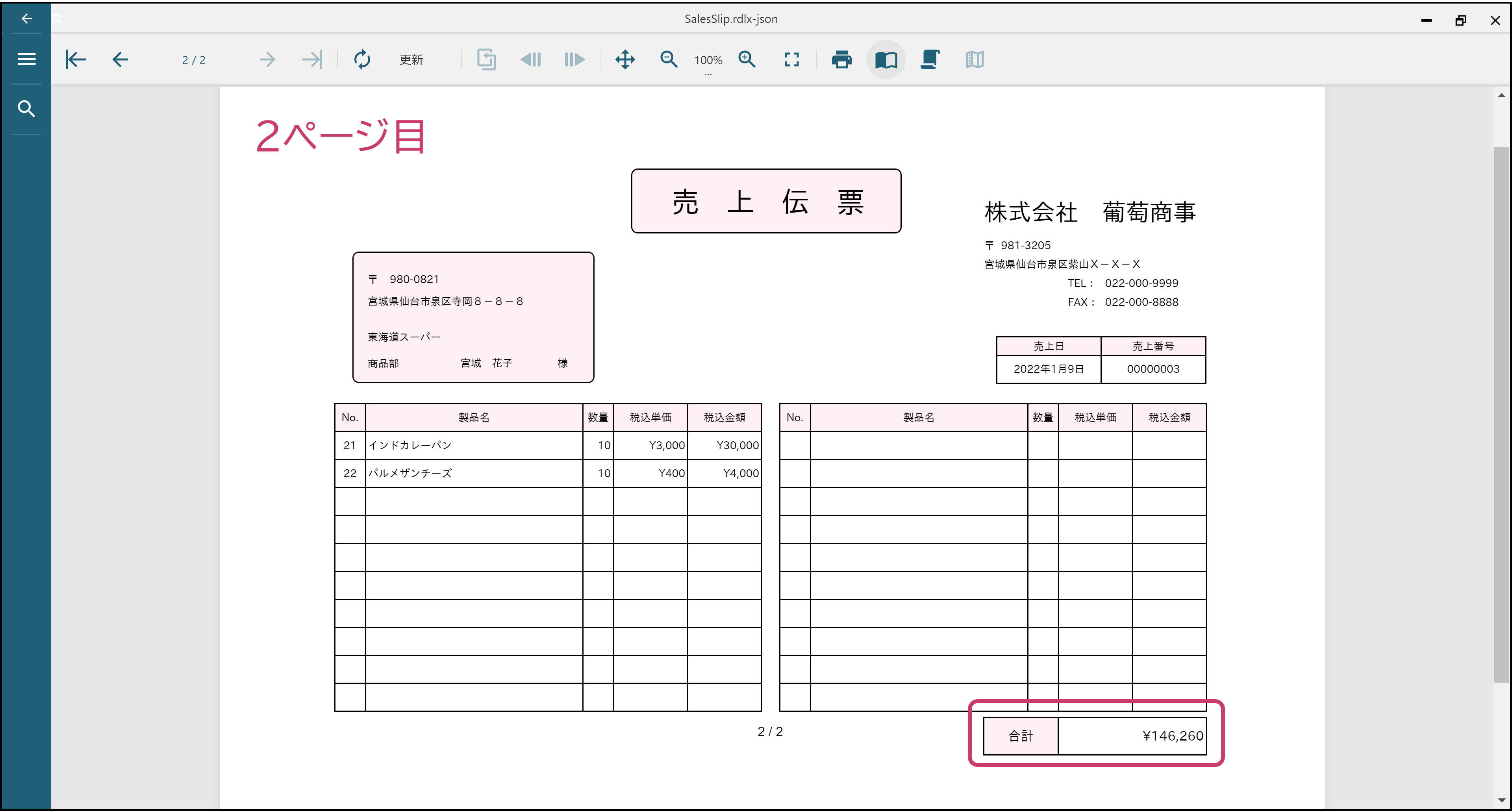1512x811 pixels.
Task: Open the hamburger menu in sidebar
Action: [26, 59]
